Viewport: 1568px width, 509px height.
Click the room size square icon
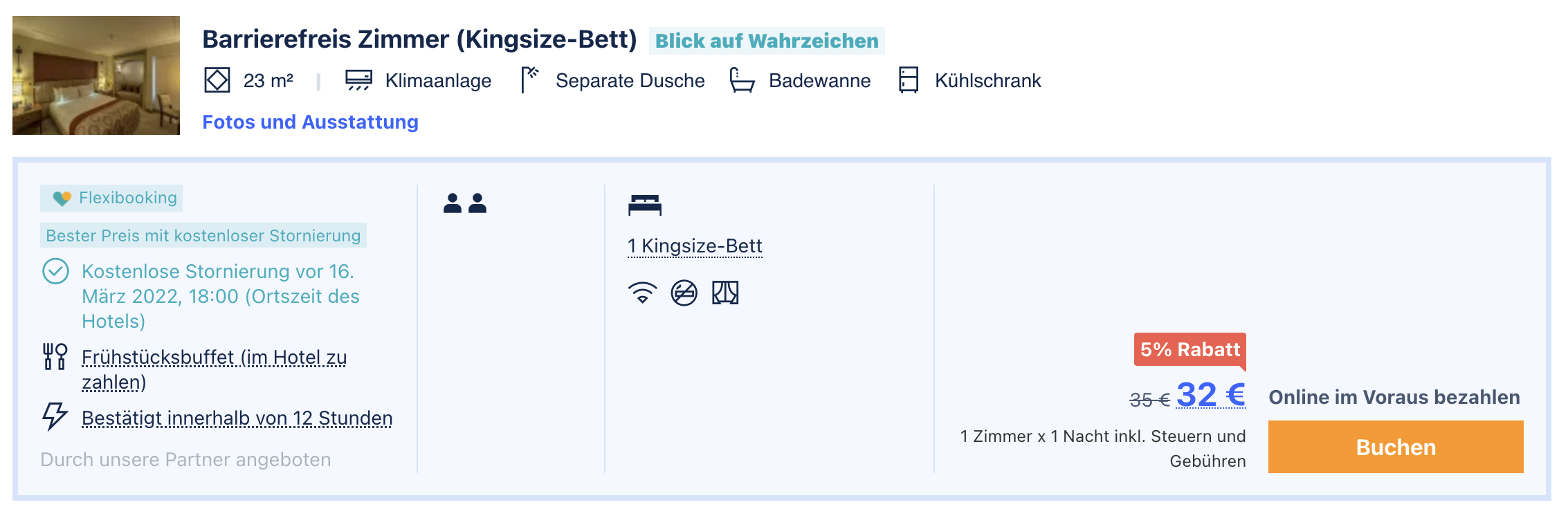tap(217, 80)
